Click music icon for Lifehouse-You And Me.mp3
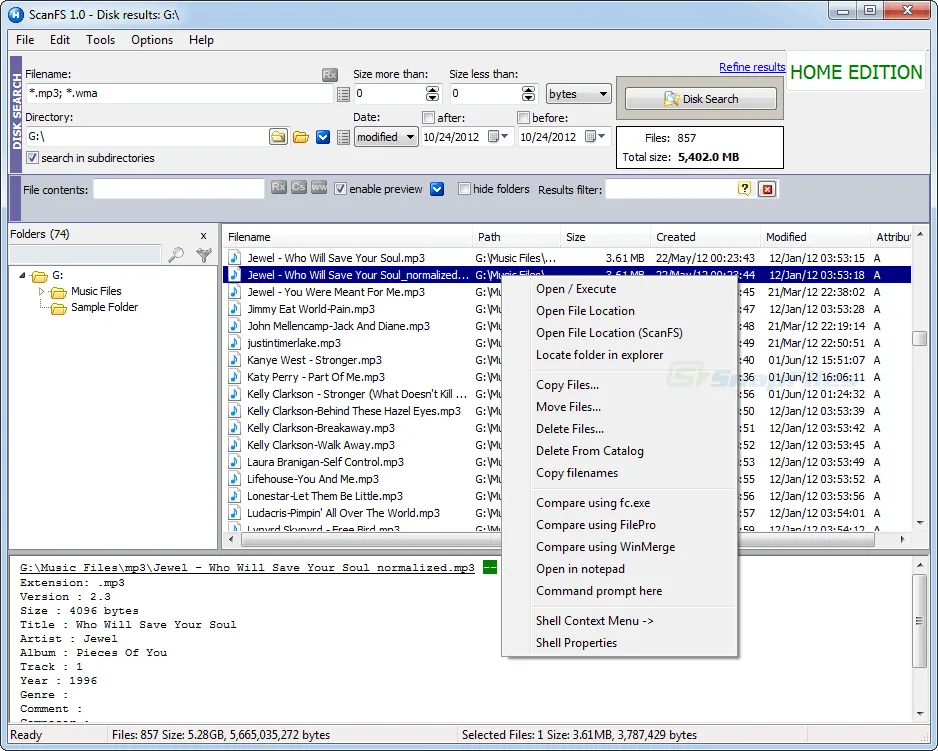938x751 pixels. (234, 479)
